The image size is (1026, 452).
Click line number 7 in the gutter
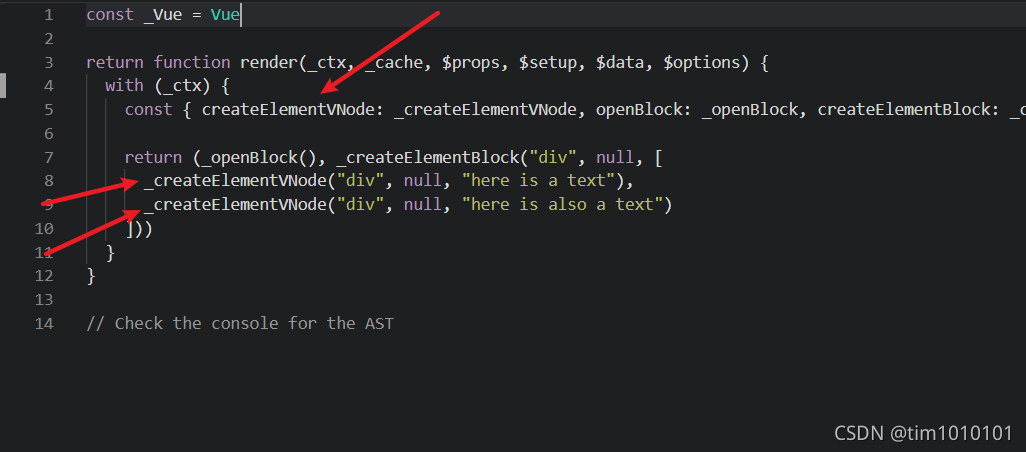point(48,158)
